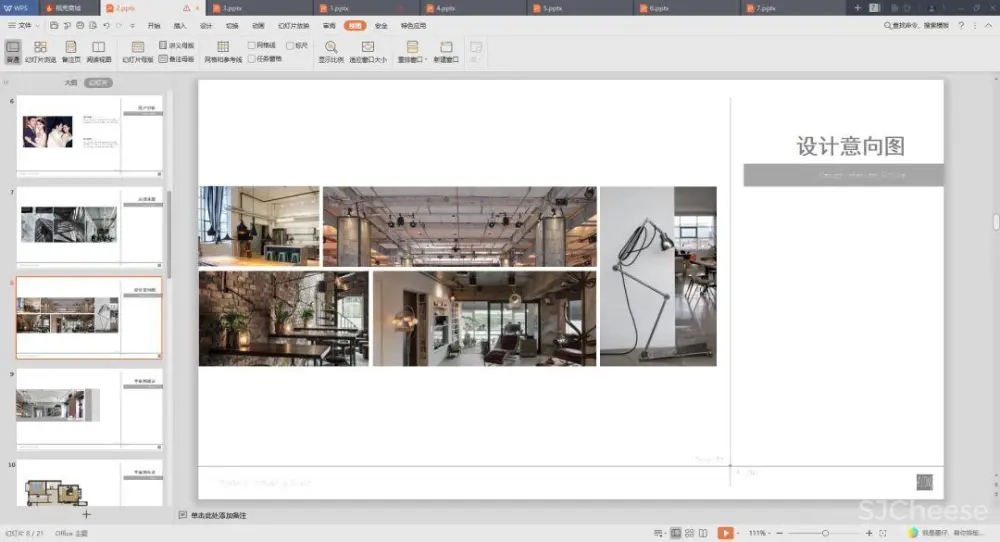Open the 插入 insert ribbon tab
The width and height of the screenshot is (1000, 542).
180,25
